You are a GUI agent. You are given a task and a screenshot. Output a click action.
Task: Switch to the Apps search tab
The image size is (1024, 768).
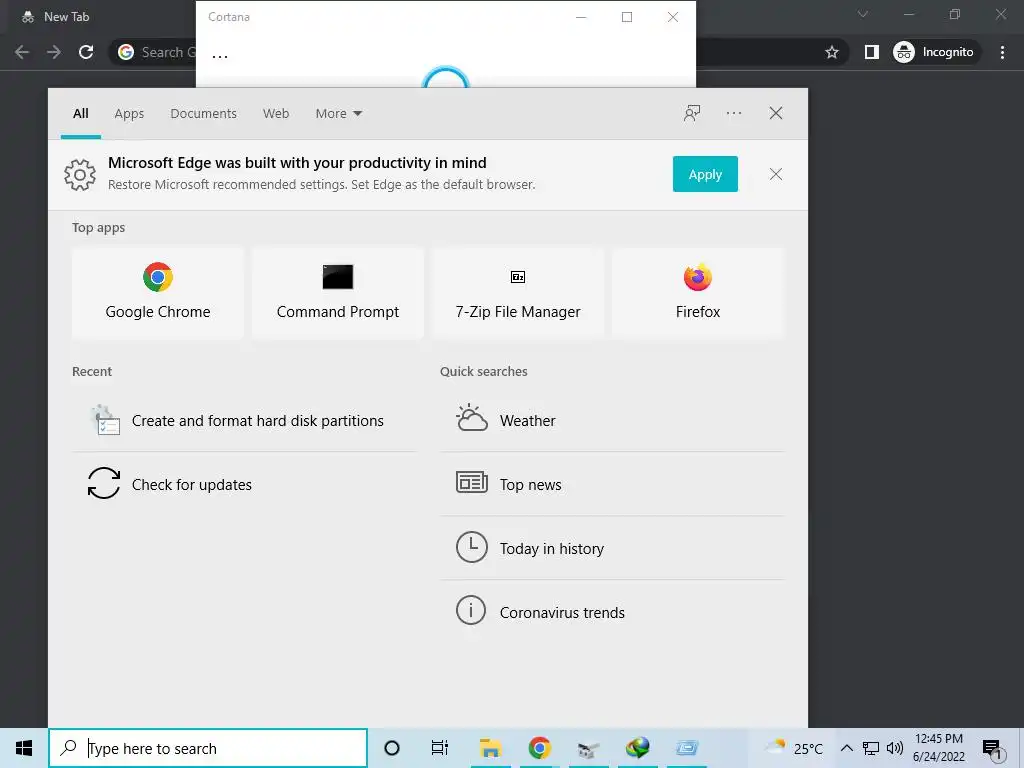click(x=129, y=114)
